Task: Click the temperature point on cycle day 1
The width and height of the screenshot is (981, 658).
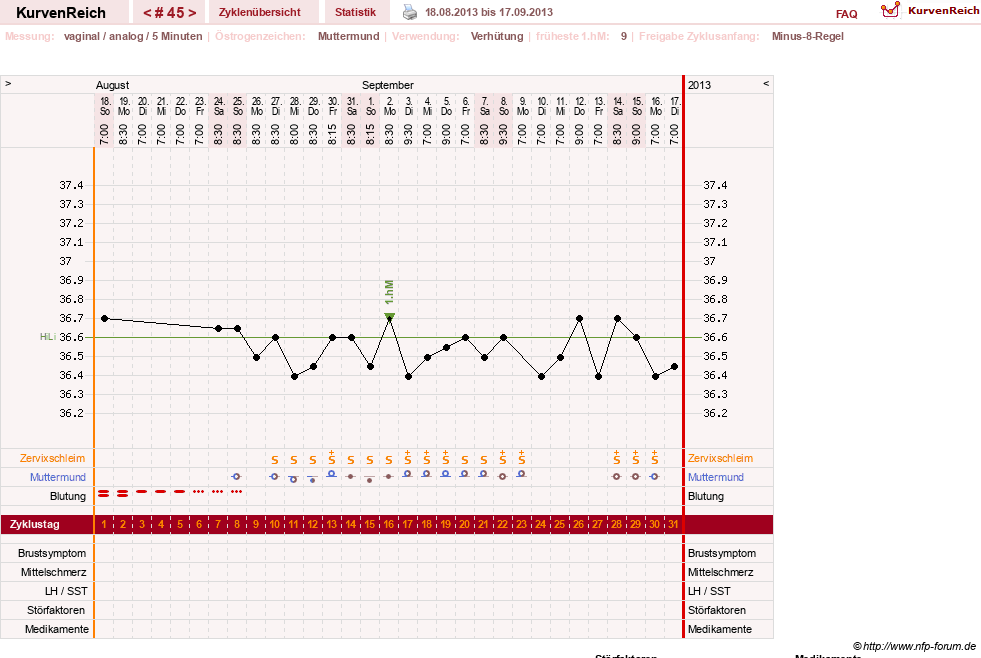Action: (104, 318)
